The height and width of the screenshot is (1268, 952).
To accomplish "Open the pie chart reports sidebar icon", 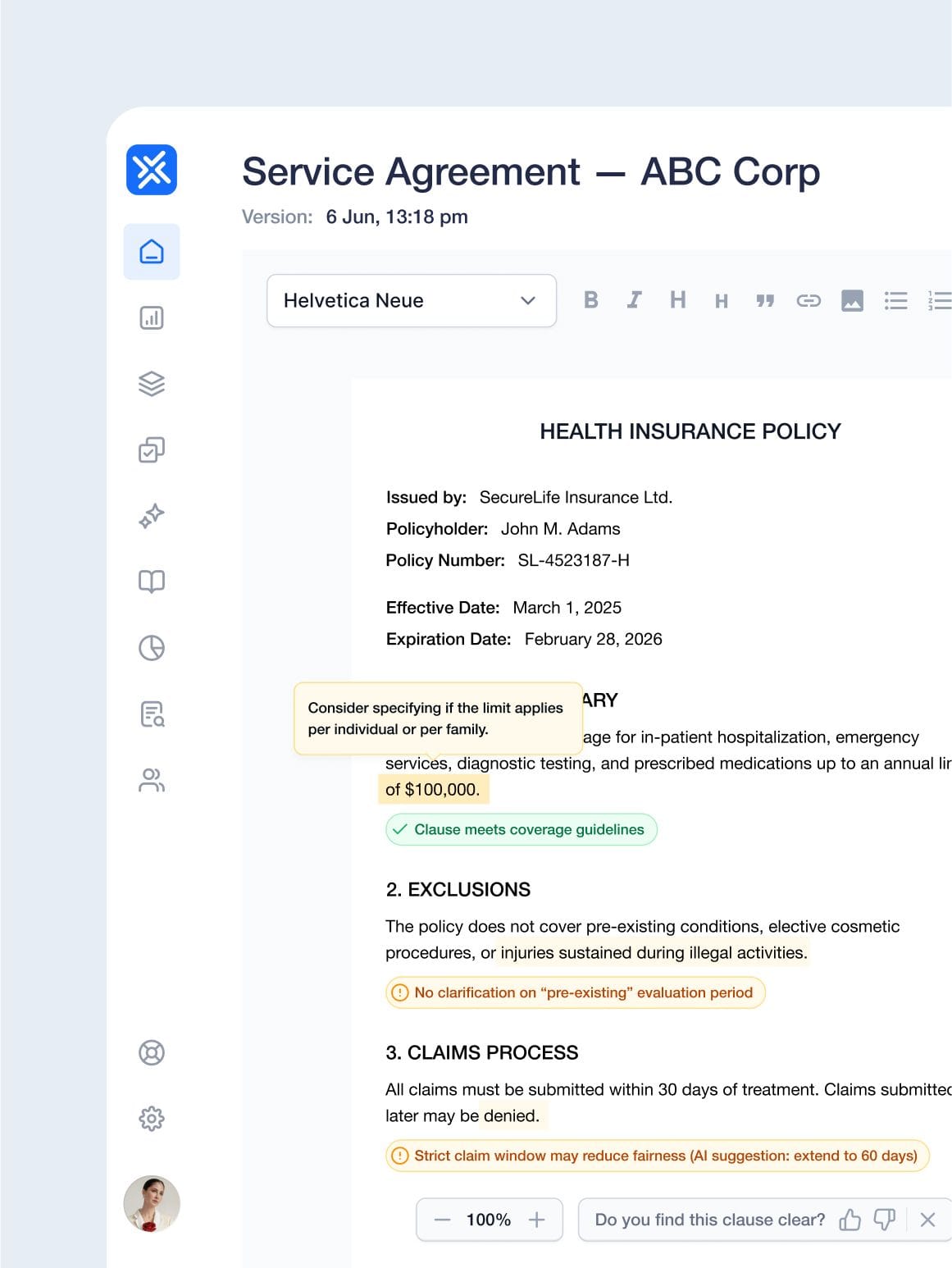I will pos(152,648).
